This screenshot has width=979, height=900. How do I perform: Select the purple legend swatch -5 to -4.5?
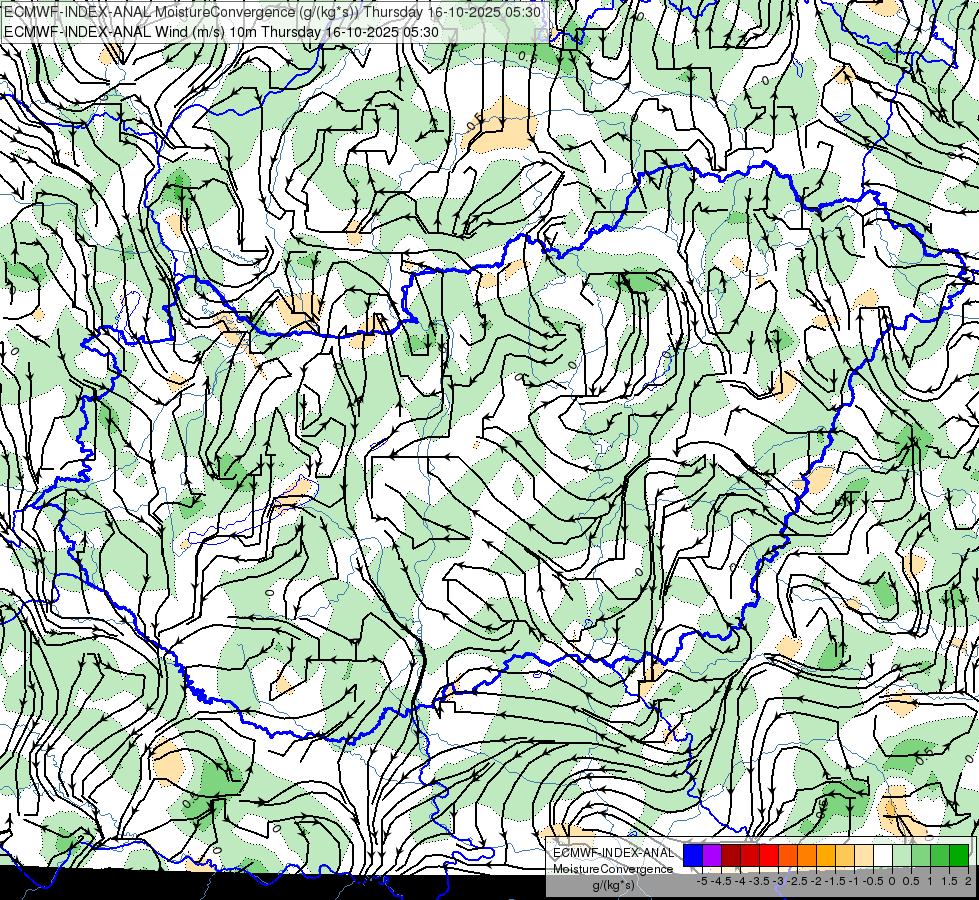(712, 855)
